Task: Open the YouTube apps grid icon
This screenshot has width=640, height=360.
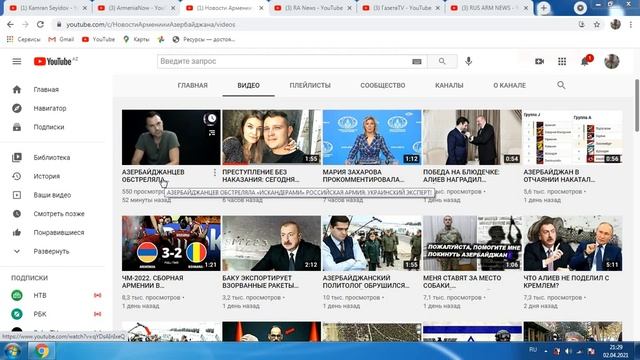Action: tap(562, 61)
